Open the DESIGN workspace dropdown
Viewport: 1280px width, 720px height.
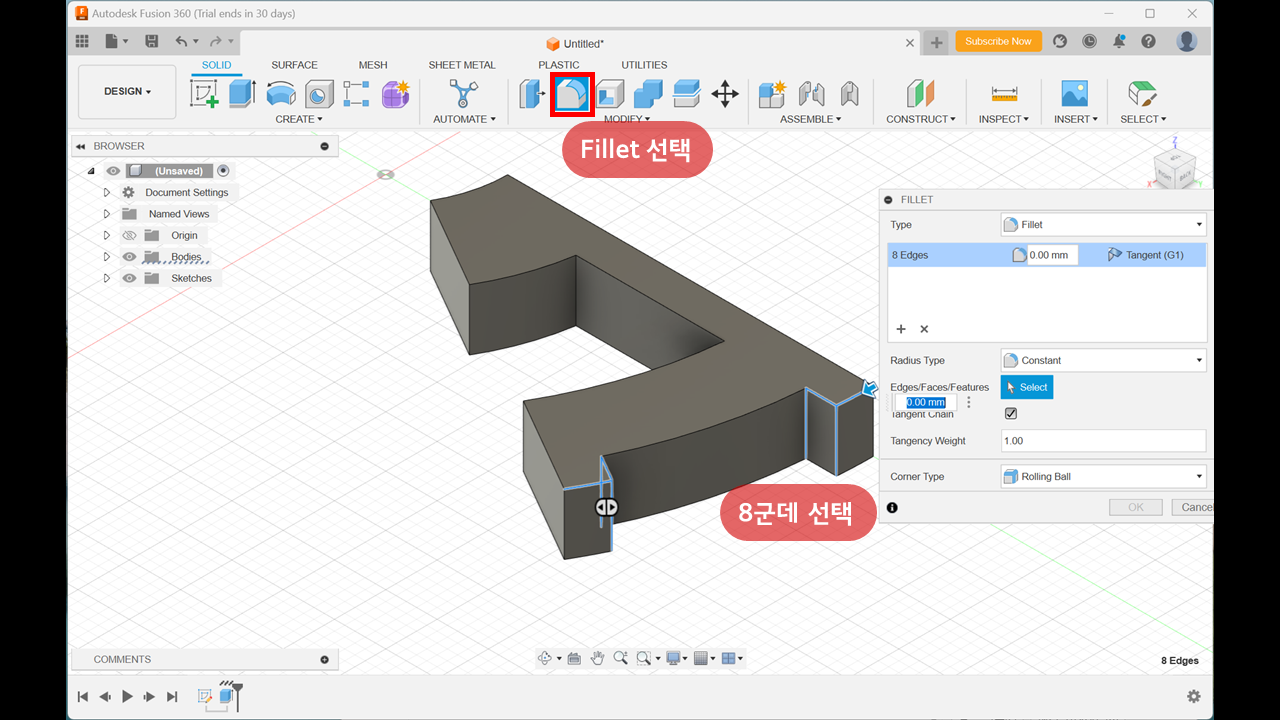coord(127,91)
